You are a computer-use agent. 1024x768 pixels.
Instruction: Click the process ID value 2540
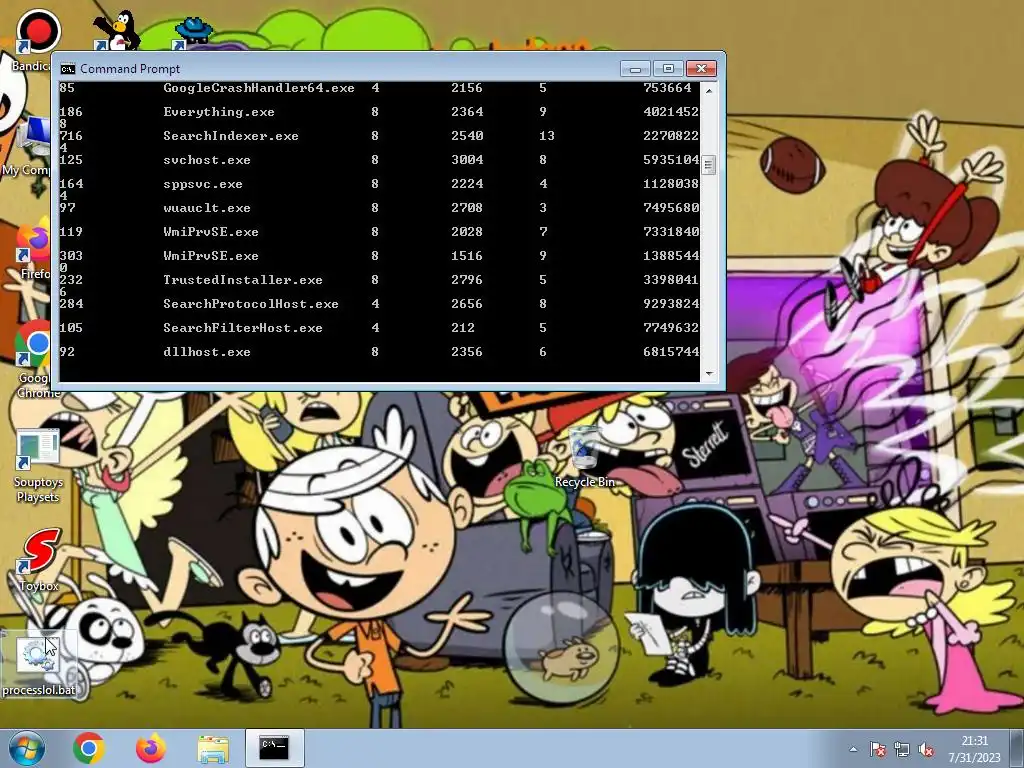click(x=467, y=136)
